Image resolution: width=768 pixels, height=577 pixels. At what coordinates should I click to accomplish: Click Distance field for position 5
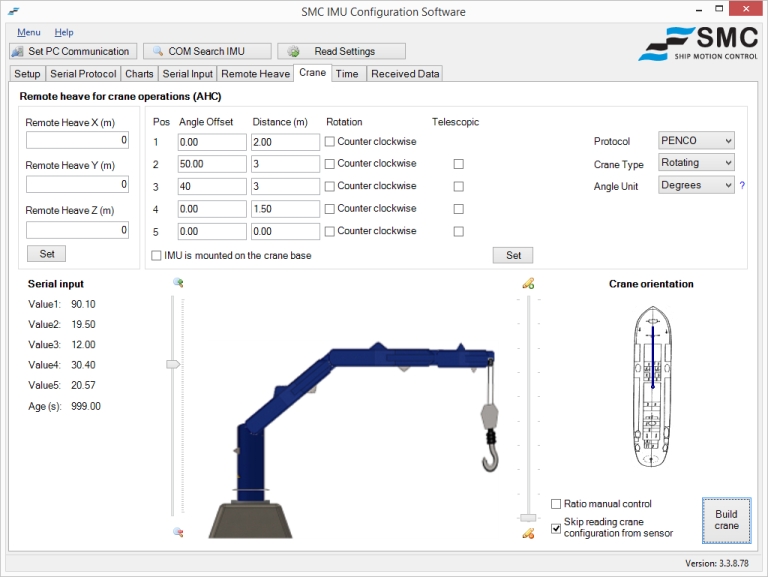tap(286, 232)
